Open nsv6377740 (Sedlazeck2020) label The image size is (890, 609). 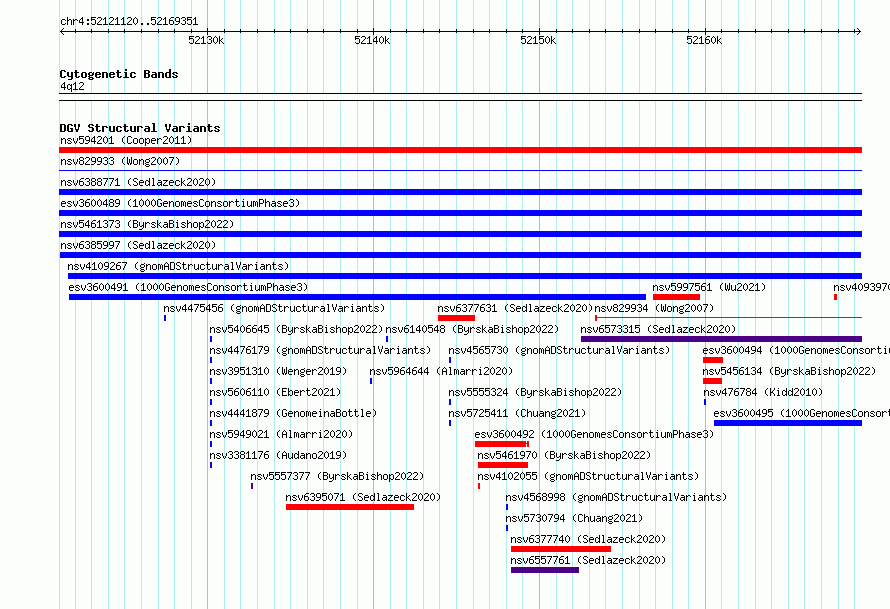click(588, 539)
